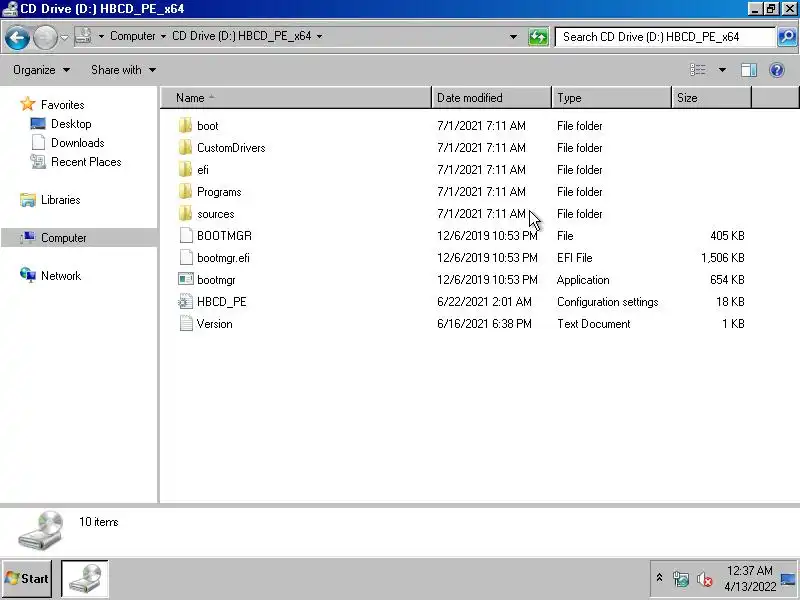Click the CD drive icon in address bar
800x600 pixels.
[x=83, y=36]
